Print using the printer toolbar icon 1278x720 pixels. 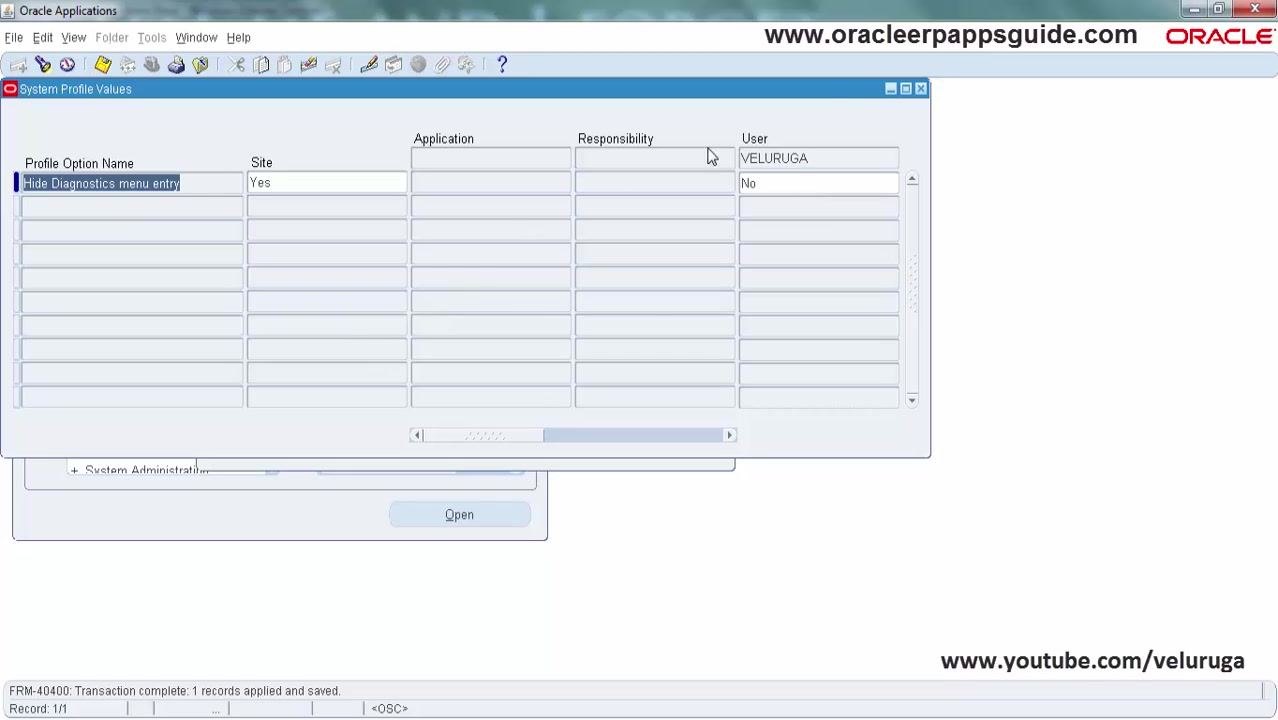[x=176, y=65]
